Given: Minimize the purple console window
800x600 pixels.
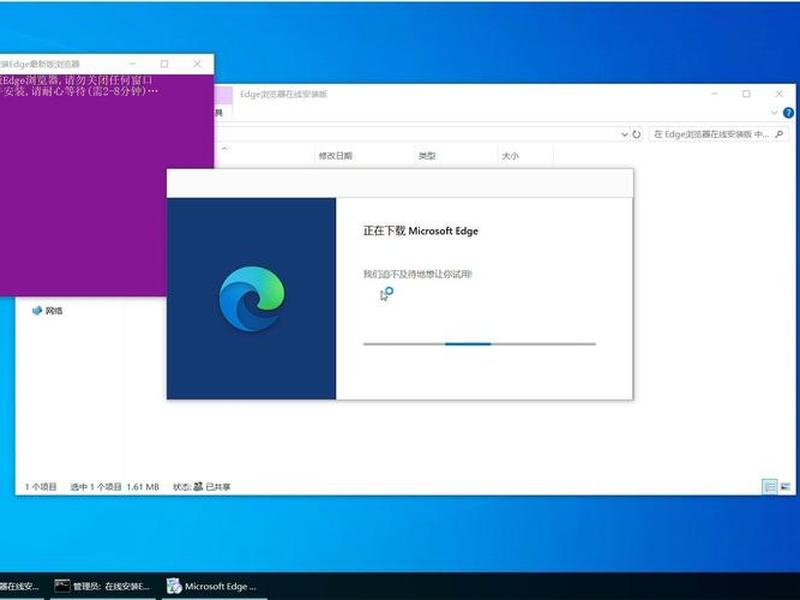Looking at the screenshot, I should 133,64.
